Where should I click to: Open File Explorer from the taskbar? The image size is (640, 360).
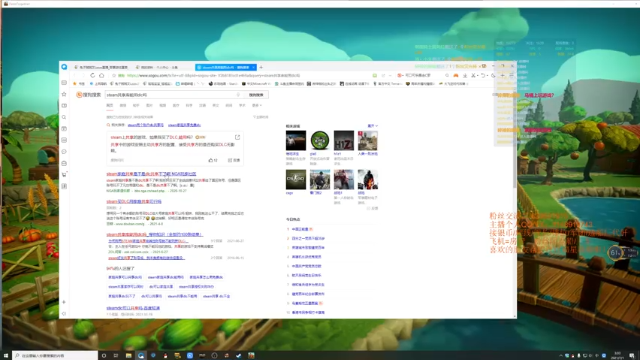tap(129, 356)
